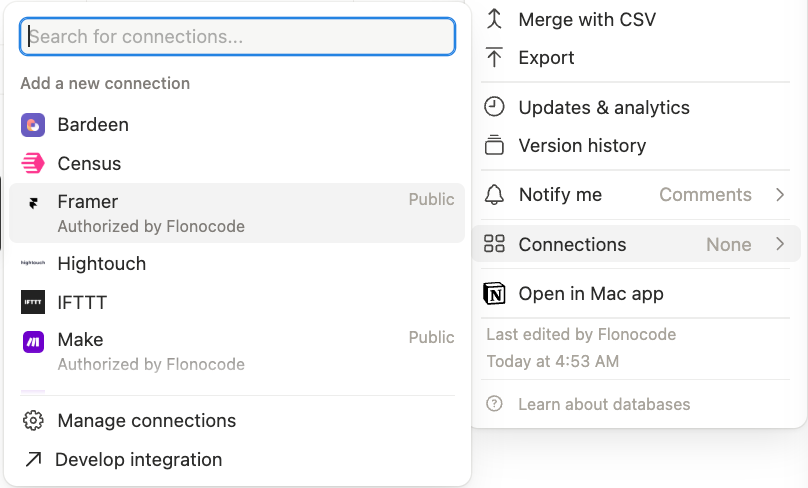The width and height of the screenshot is (808, 488).
Task: Open Version history
Action: click(x=635, y=145)
